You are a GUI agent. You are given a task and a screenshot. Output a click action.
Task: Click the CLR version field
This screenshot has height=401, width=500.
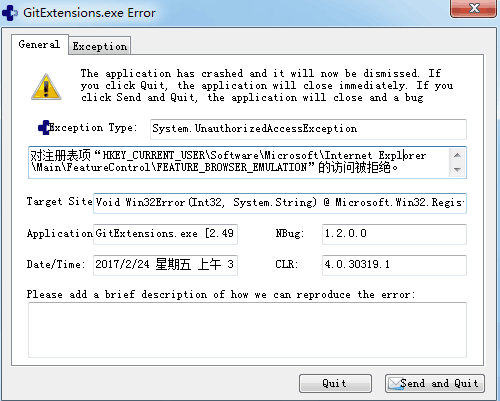coord(394,265)
